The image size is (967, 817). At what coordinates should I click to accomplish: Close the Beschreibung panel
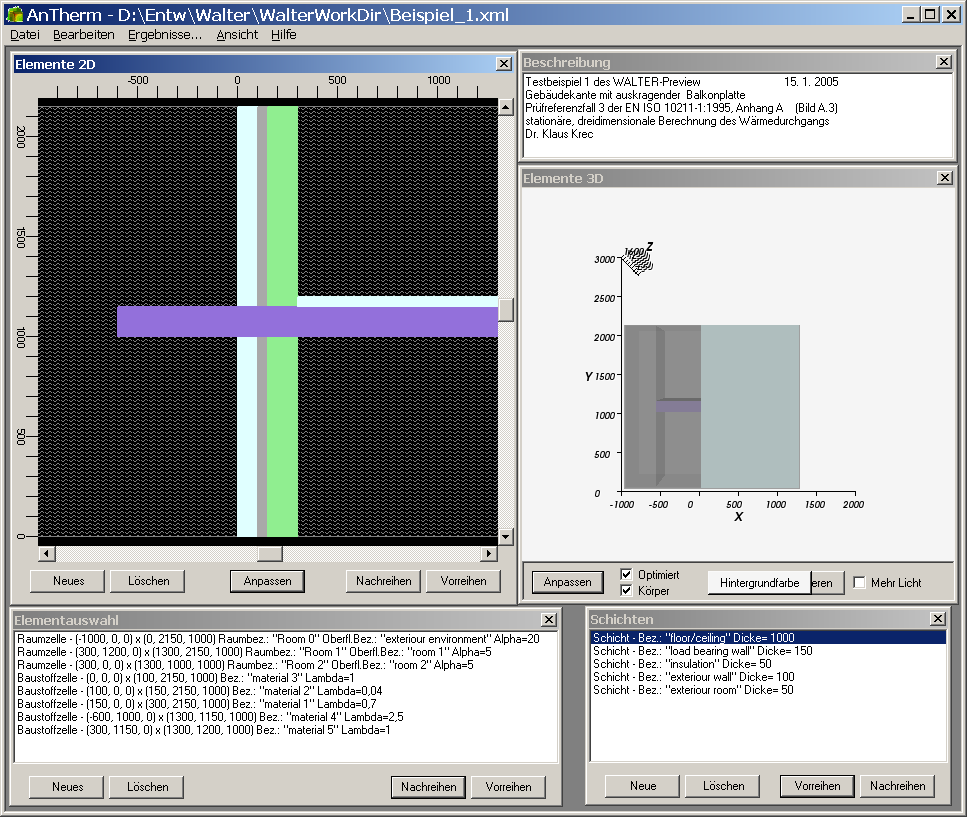(943, 62)
